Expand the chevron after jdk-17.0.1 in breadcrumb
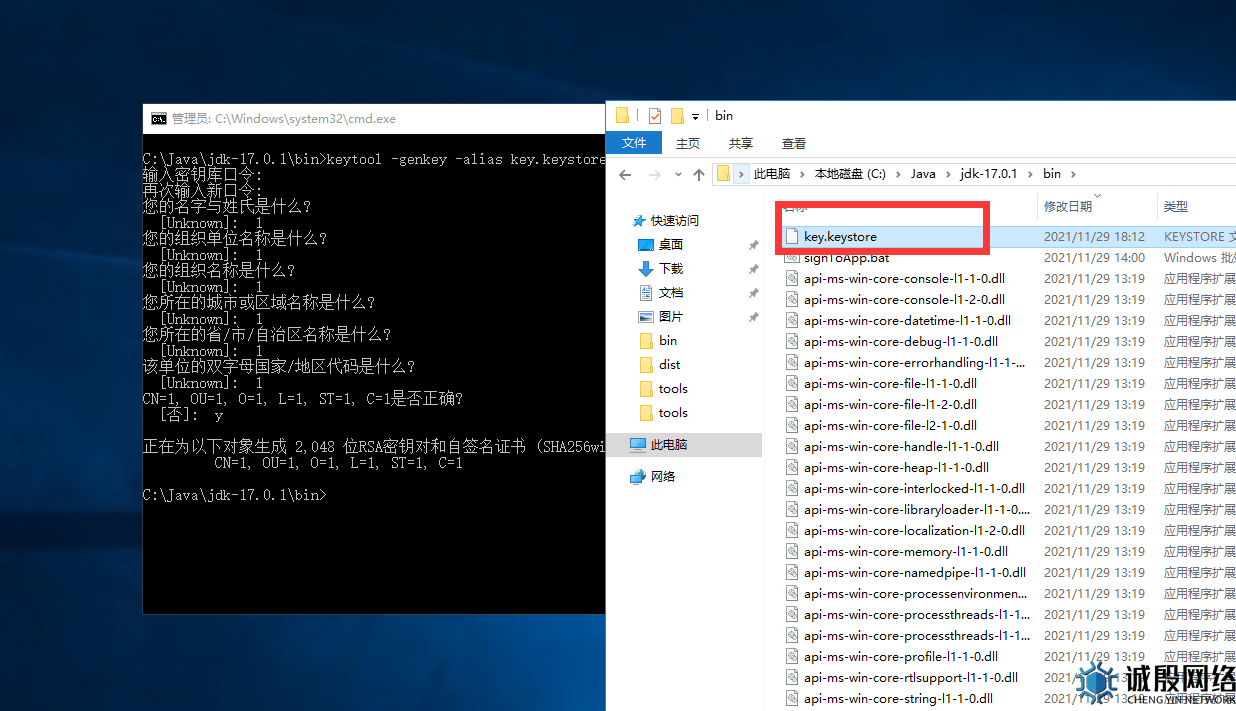Image resolution: width=1236 pixels, height=711 pixels. pyautogui.click(x=1030, y=174)
